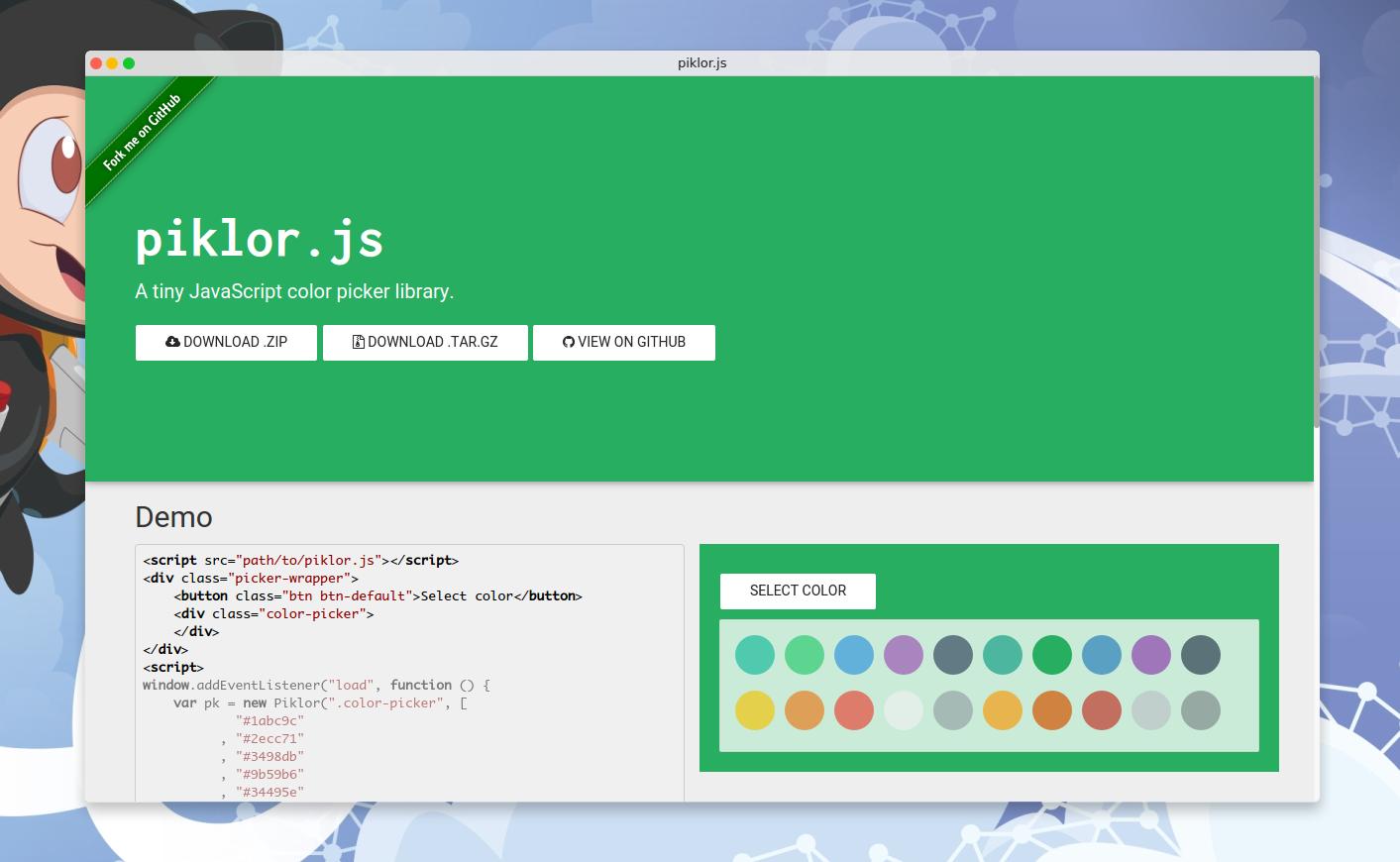
Task: Click the code line containing "#34495e"
Action: (263, 792)
